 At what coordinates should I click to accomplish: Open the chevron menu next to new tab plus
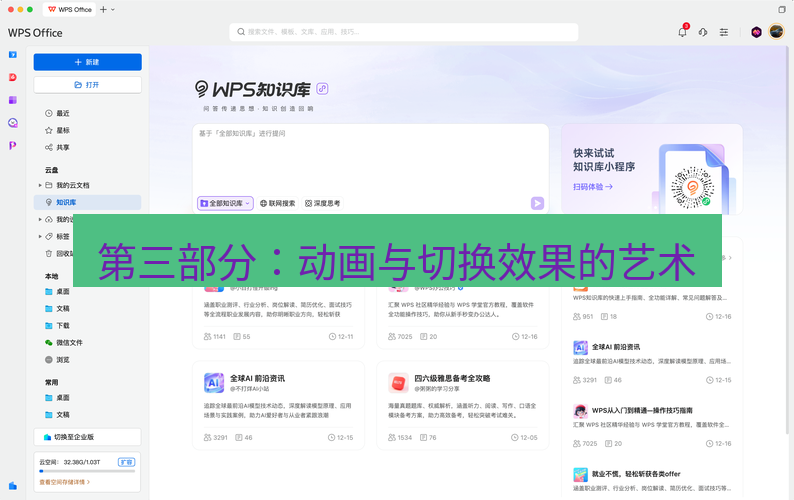pos(112,9)
